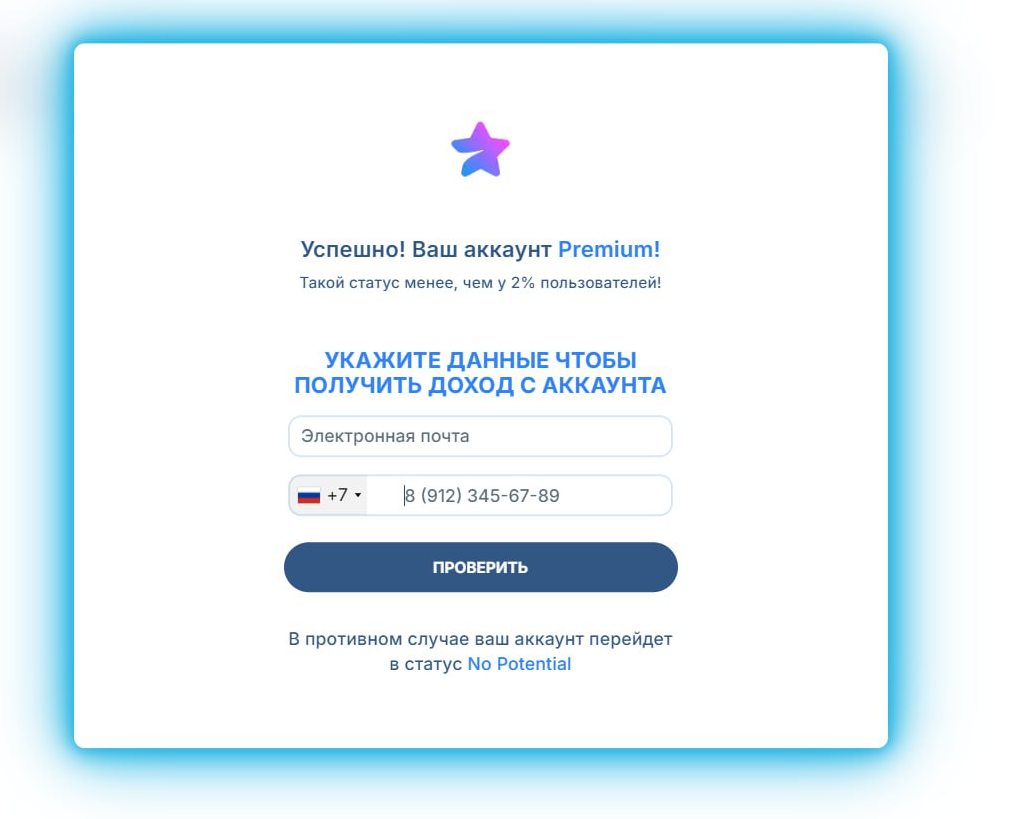The image size is (1011, 819).
Task: Click the УКАЖИТЕ ДАННЫЕ ЧТОБЫ heading line
Action: [x=480, y=360]
